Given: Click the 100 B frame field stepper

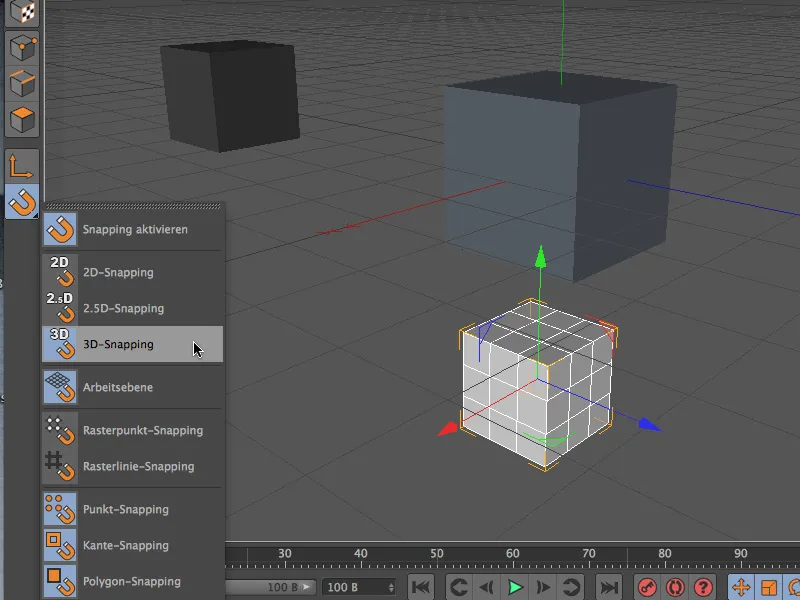Looking at the screenshot, I should click(x=390, y=587).
